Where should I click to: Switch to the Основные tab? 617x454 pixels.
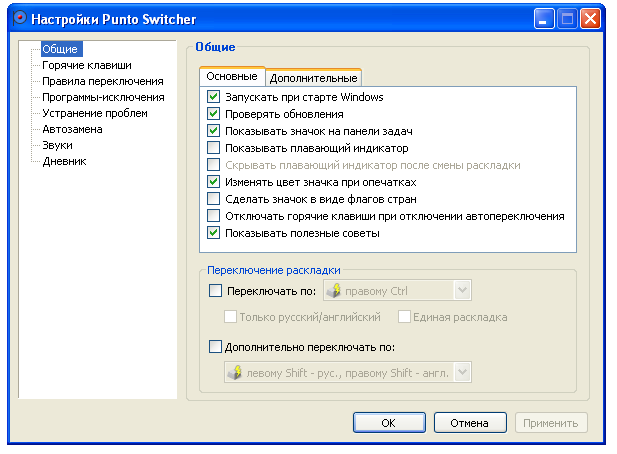[232, 76]
